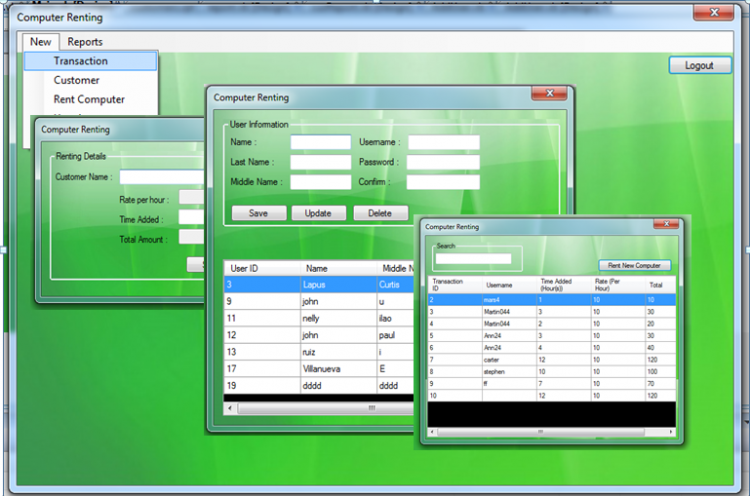Click Save in User Information form
Image resolution: width=750 pixels, height=496 pixels.
pos(258,213)
